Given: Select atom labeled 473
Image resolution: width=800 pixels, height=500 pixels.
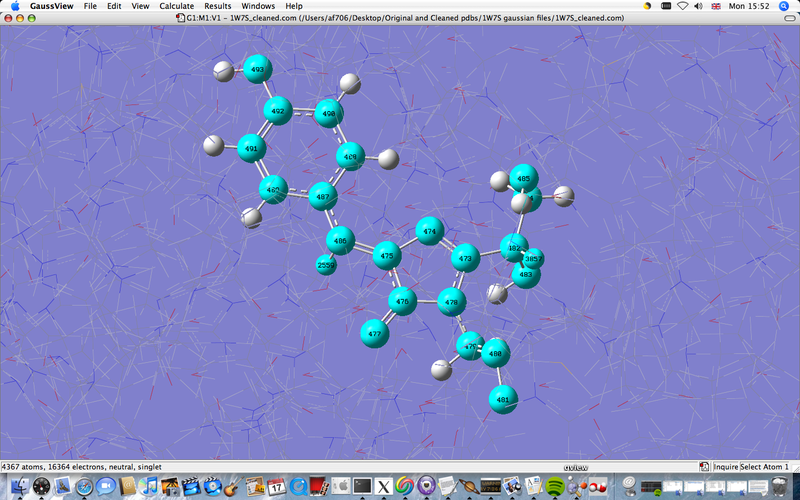Looking at the screenshot, I should [x=465, y=259].
